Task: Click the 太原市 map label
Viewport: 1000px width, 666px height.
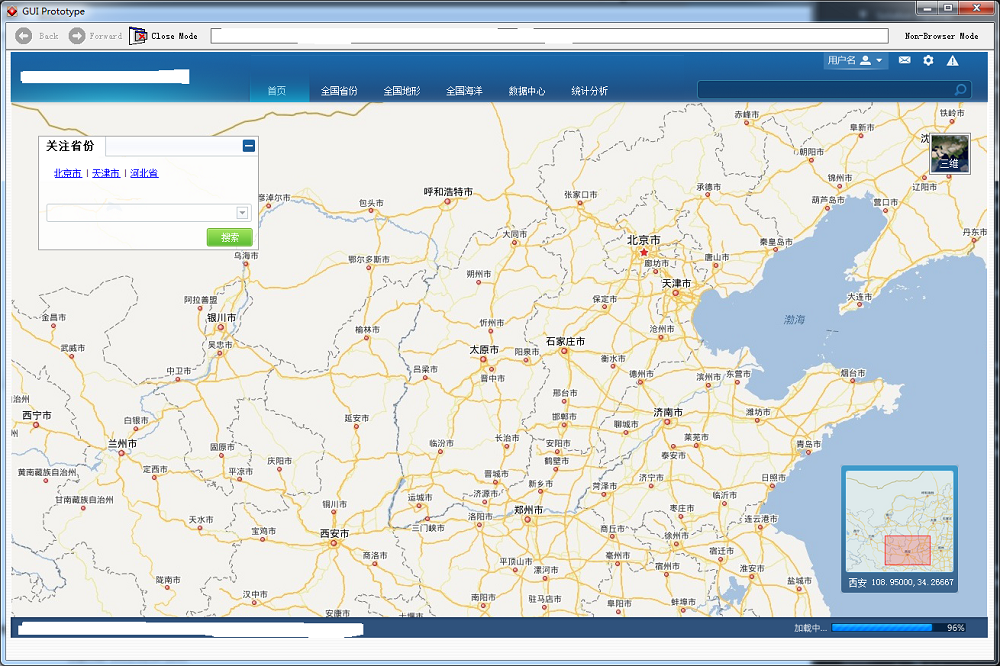Action: click(484, 350)
